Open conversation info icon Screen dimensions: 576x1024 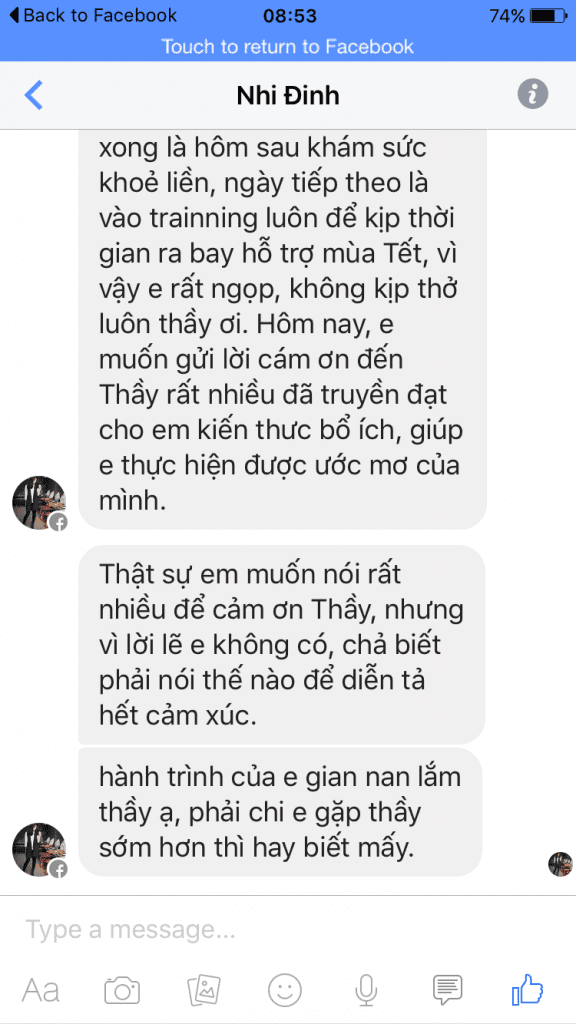pyautogui.click(x=533, y=95)
